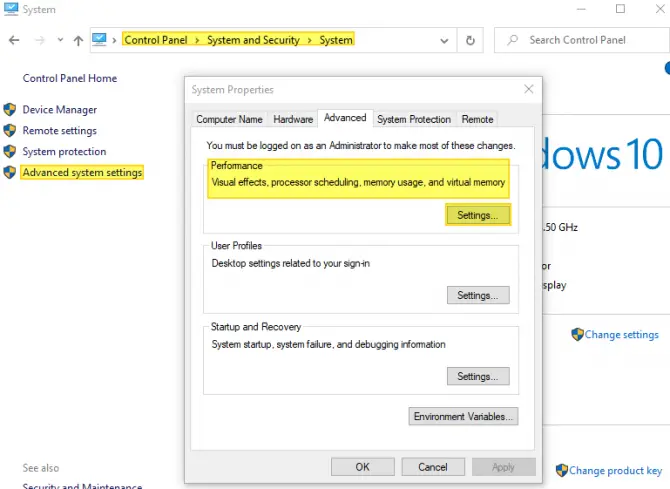Open User Profiles Settings button
Viewport: 670px width, 489px height.
(x=478, y=295)
